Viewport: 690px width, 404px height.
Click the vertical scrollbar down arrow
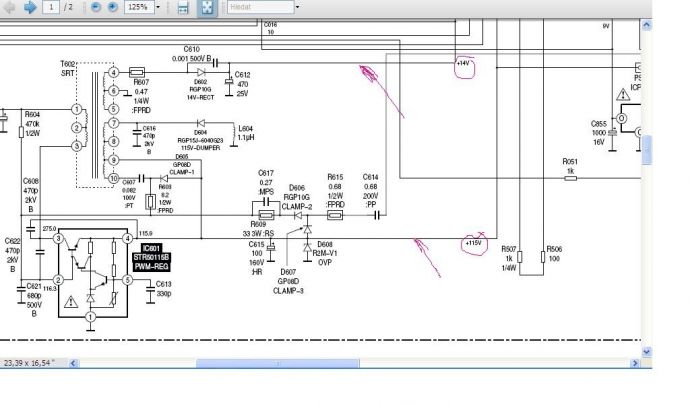pyautogui.click(x=646, y=351)
